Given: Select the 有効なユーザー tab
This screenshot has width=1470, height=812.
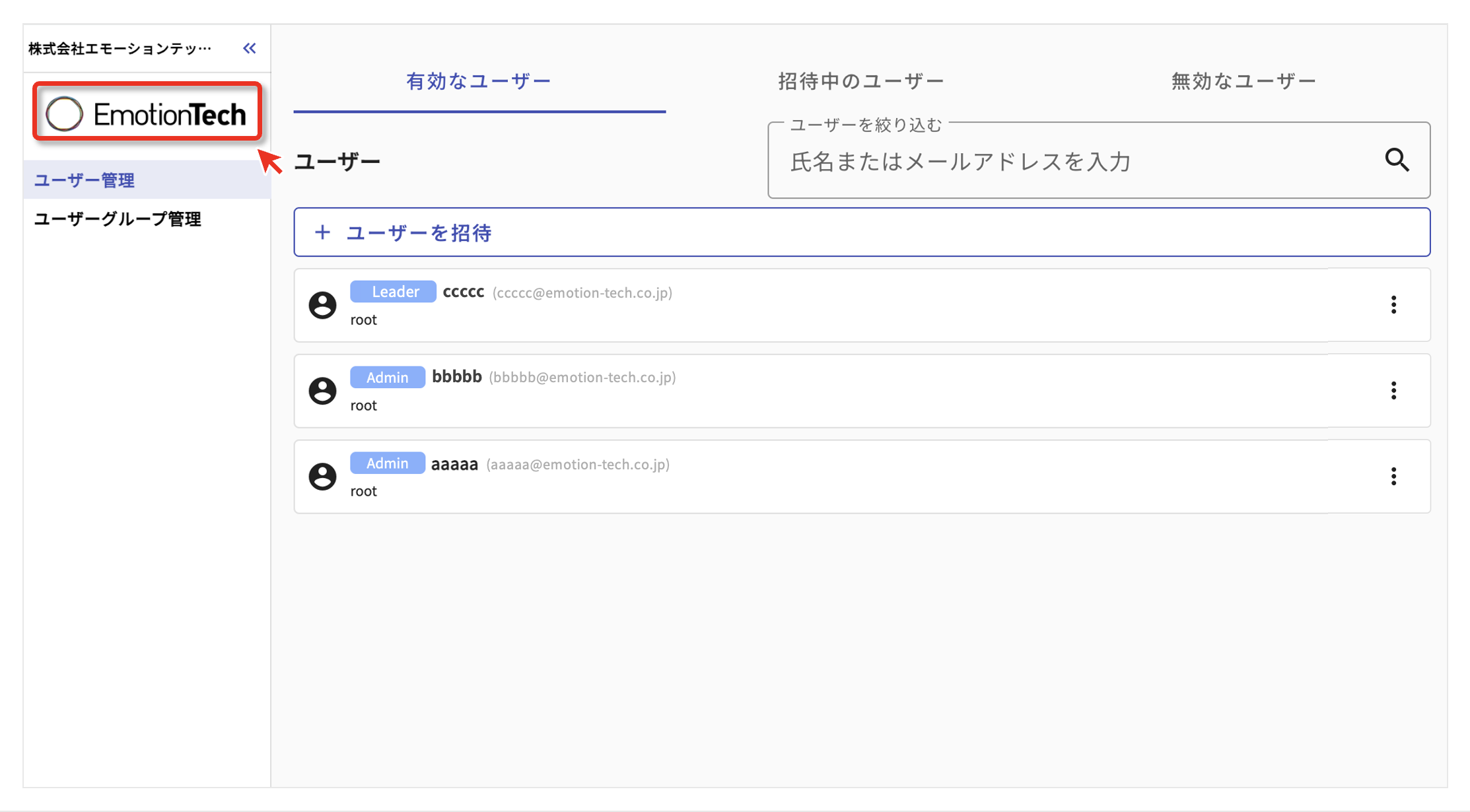Looking at the screenshot, I should click(479, 81).
